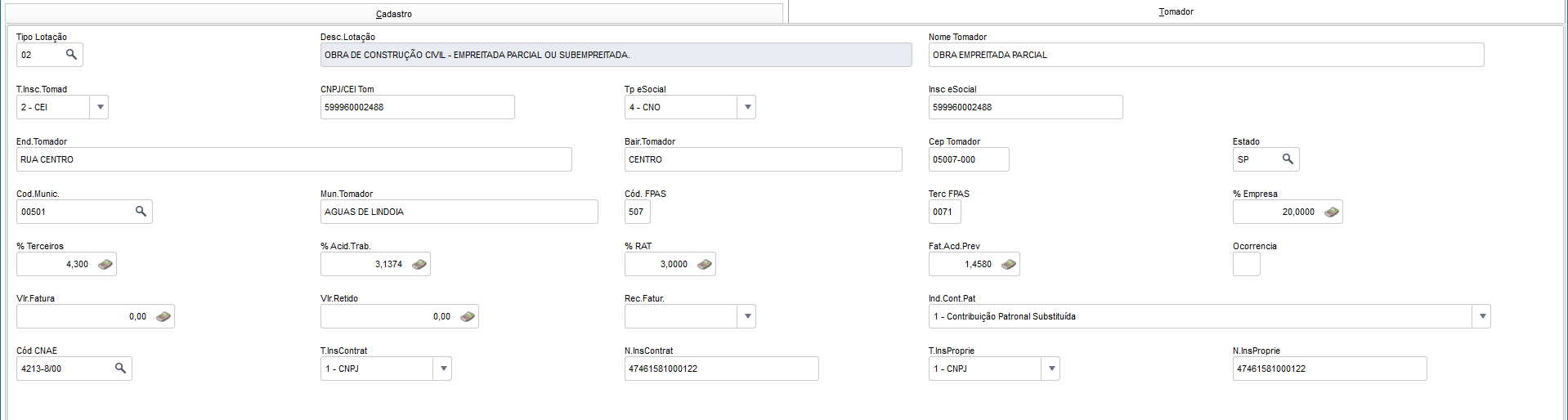
Task: Click Mun.Tomador field AGUAS DE LINDOIA
Action: coord(459,212)
